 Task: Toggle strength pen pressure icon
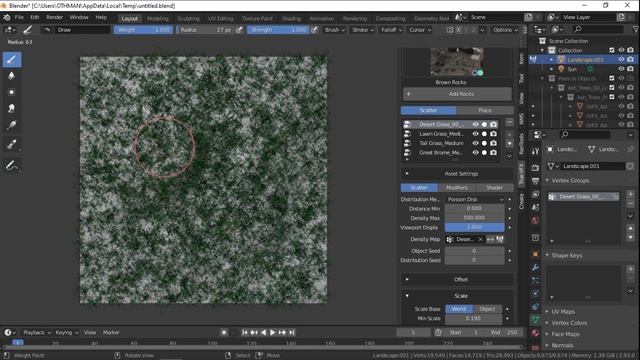coord(314,30)
